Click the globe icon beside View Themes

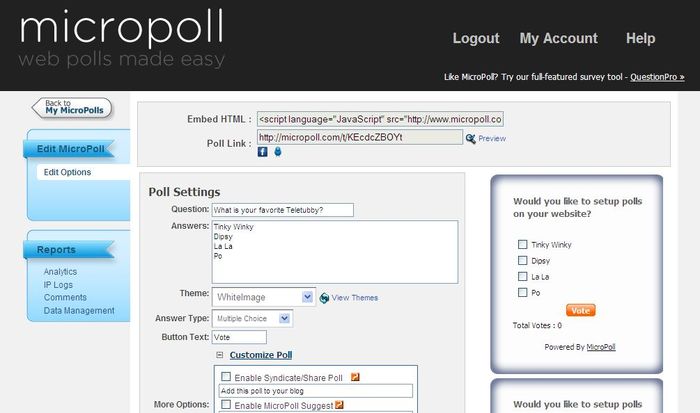click(x=324, y=297)
